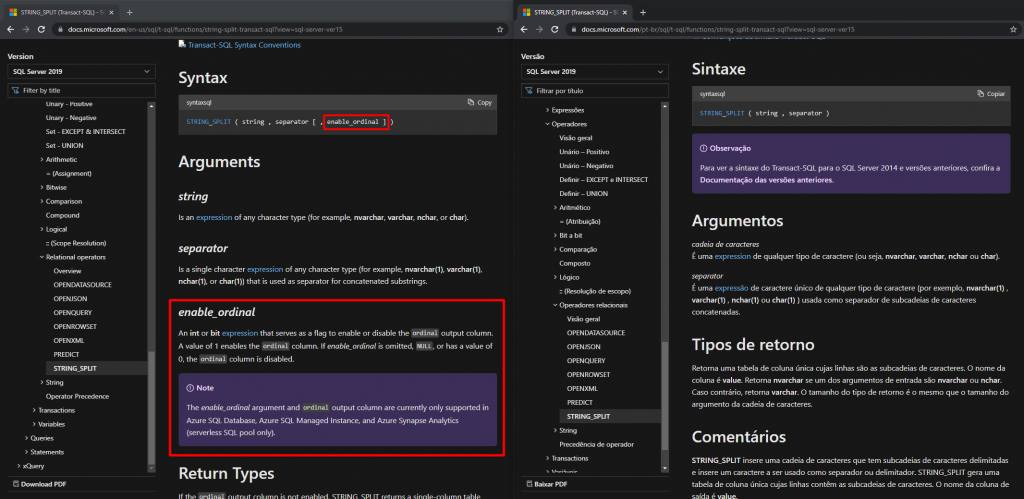Screen dimensions: 1024x499
Task: Select left STRING_SPLIT browser tab
Action: coord(59,12)
